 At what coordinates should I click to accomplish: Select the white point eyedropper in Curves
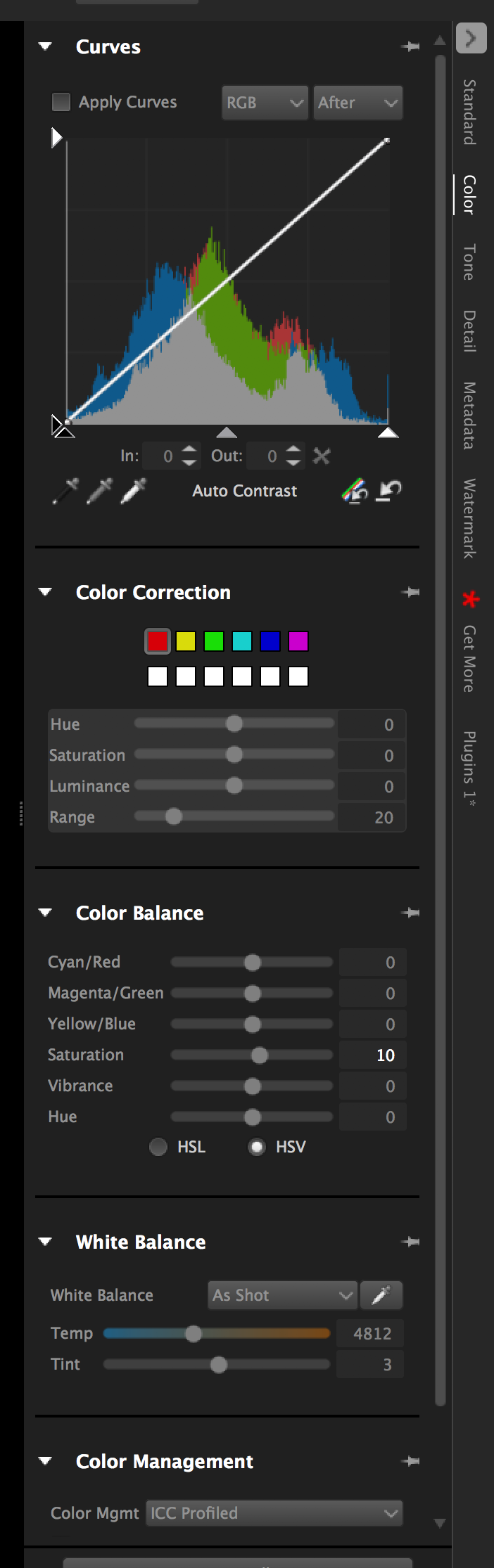tap(133, 491)
